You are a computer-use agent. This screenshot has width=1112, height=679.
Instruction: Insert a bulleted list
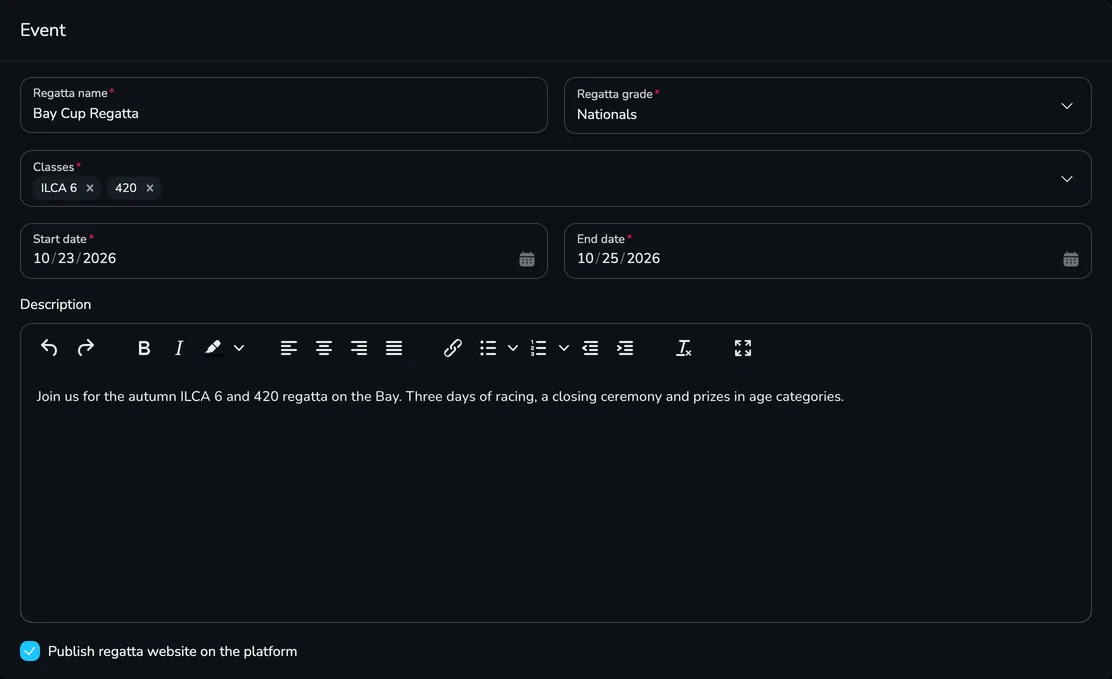click(488, 348)
